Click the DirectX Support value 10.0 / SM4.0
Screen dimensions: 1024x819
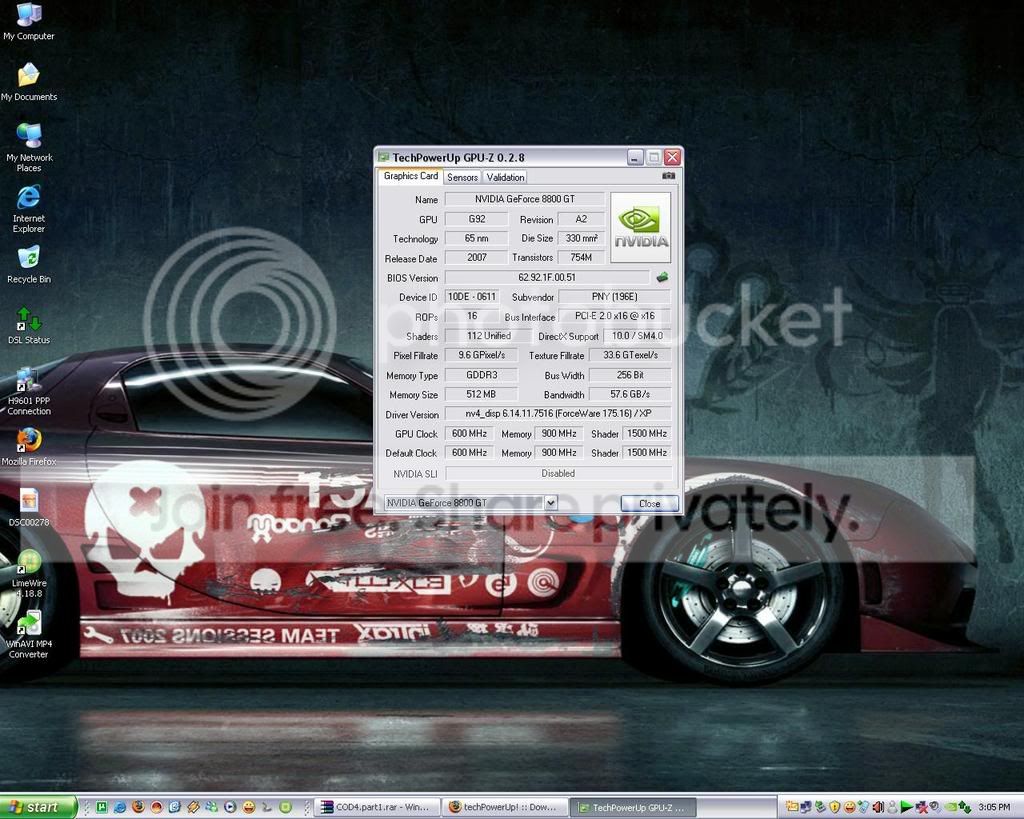(x=637, y=336)
